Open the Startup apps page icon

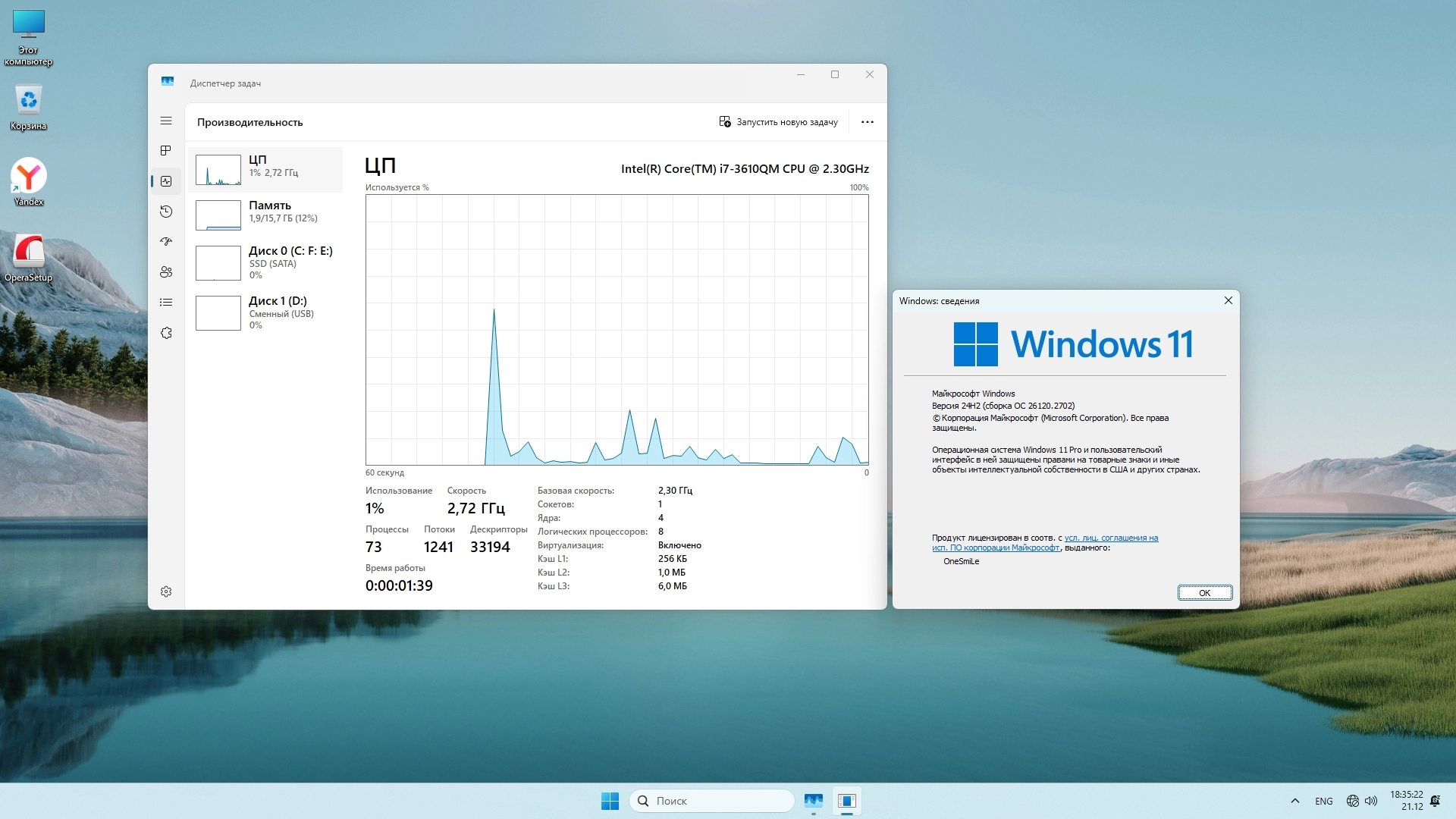166,242
